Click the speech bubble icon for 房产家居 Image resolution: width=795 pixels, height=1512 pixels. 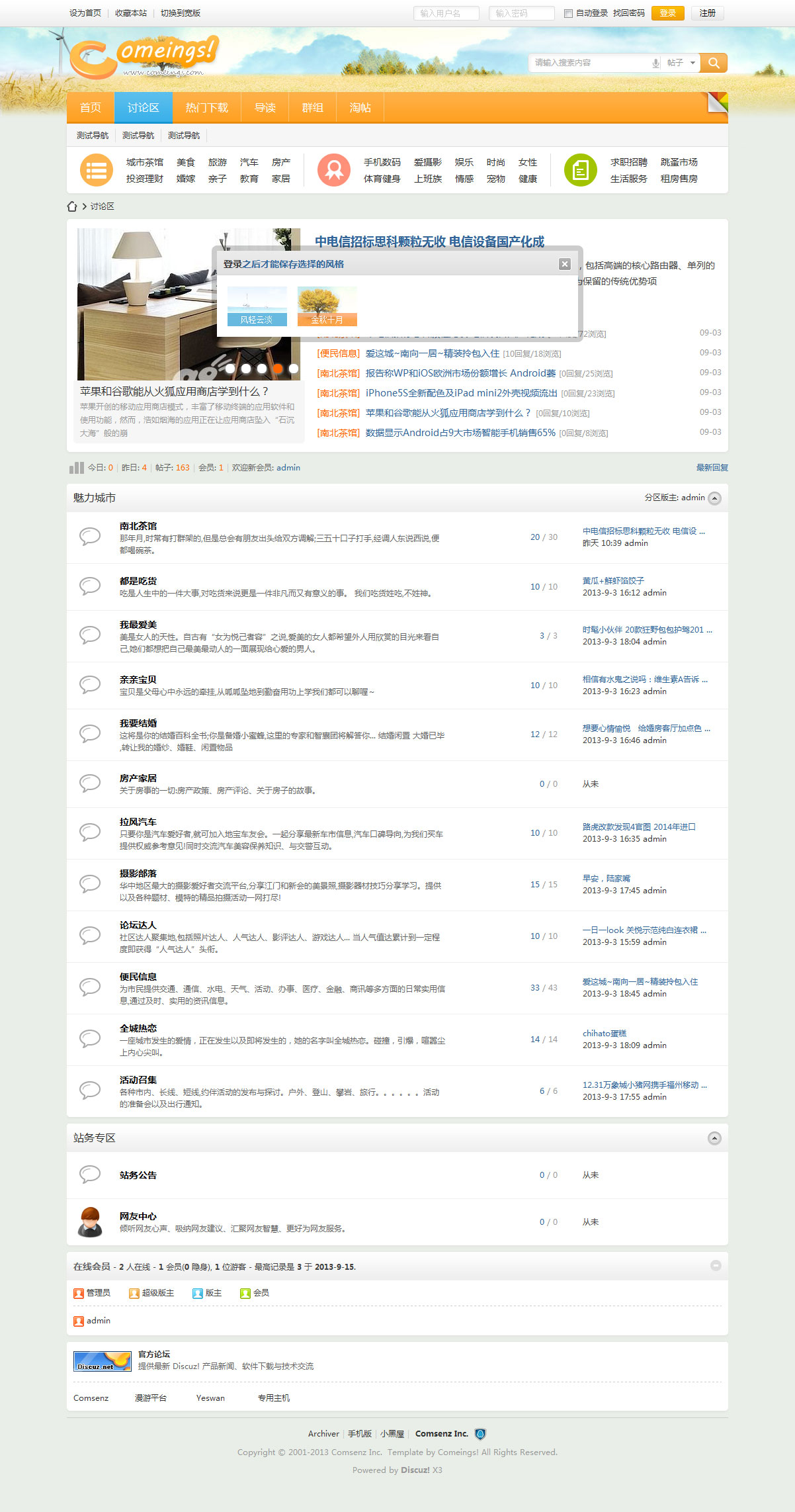coord(90,783)
